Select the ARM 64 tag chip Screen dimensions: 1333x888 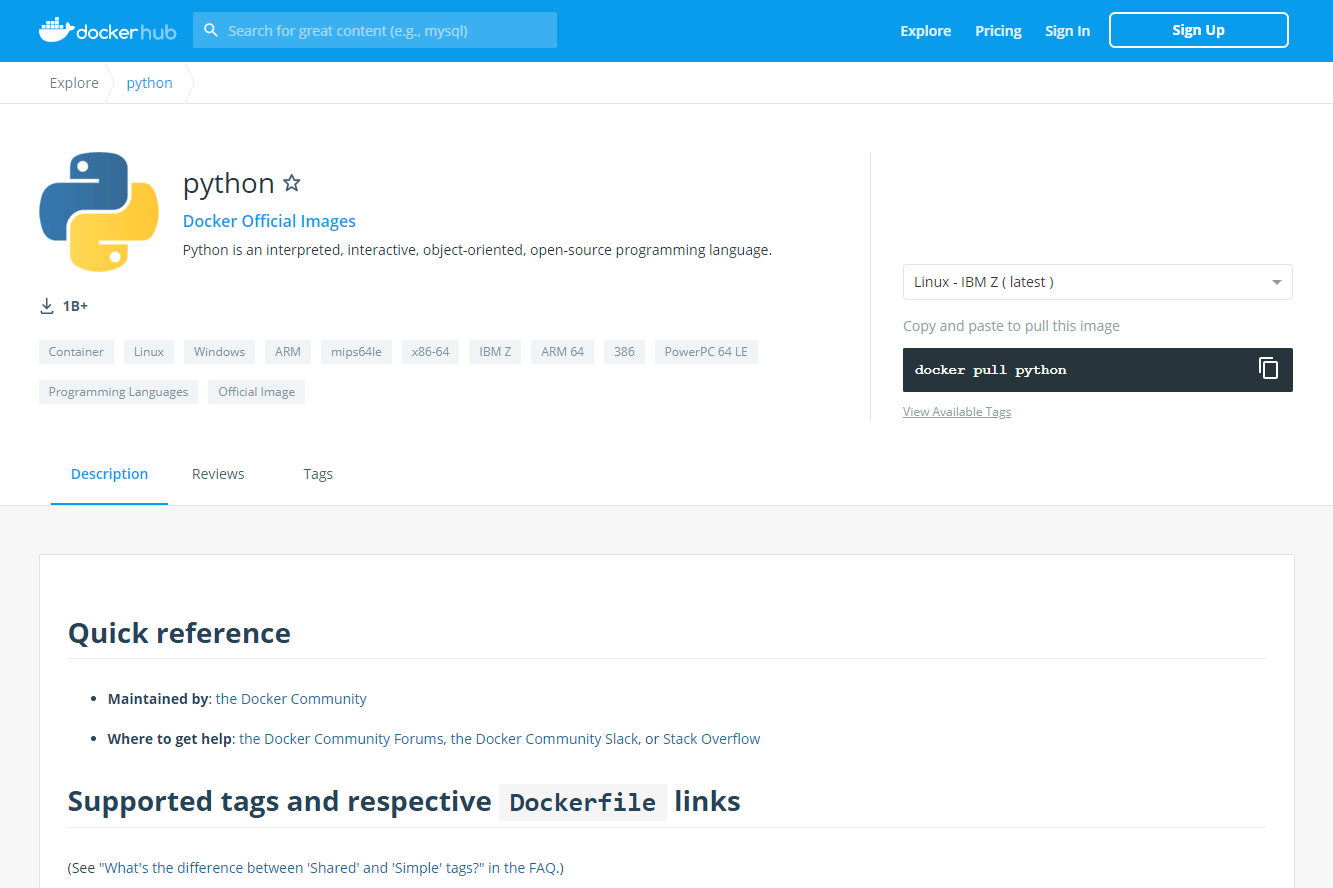[x=562, y=352]
